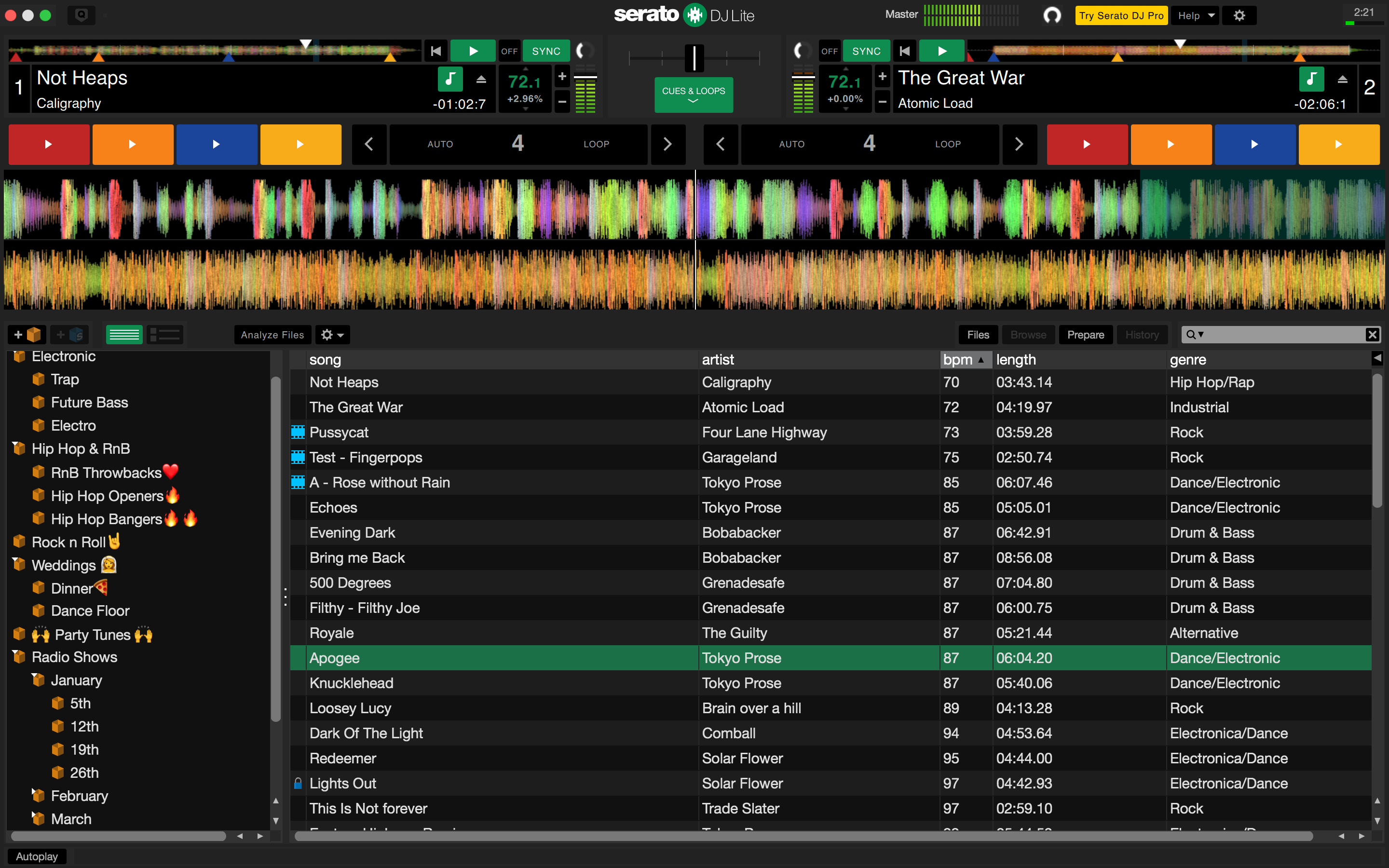Click the key lock note icon on deck 2

tap(1313, 79)
